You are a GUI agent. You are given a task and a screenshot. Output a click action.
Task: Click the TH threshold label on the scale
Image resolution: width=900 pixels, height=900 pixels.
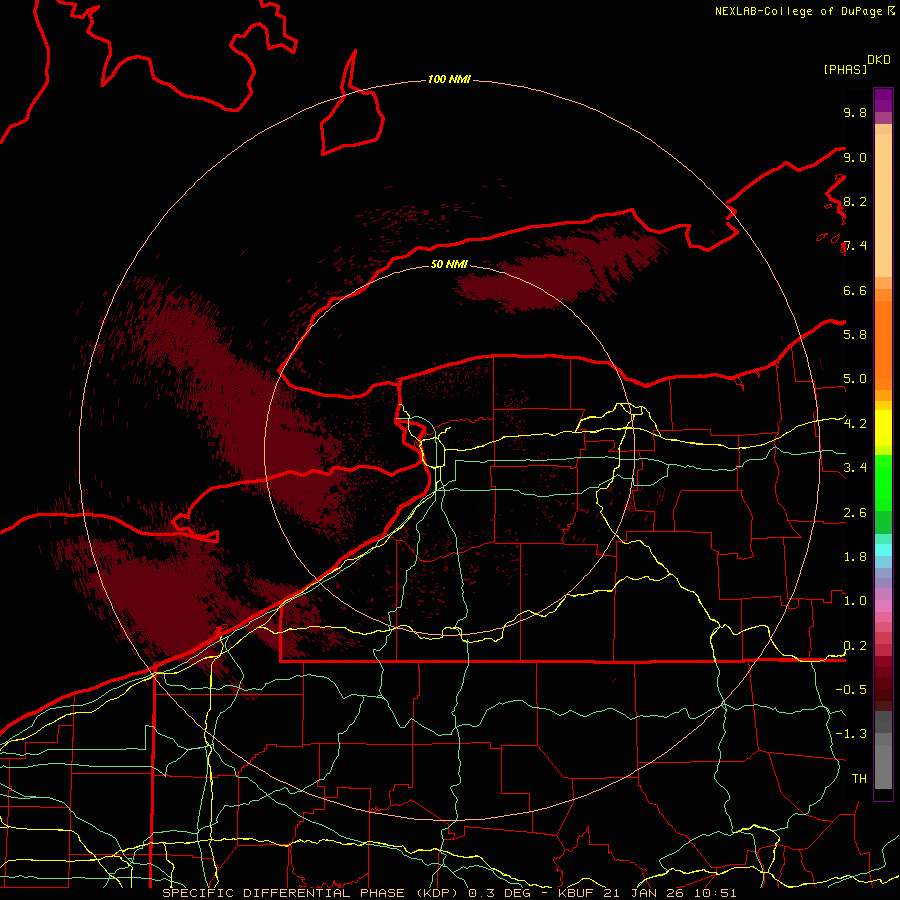(859, 779)
